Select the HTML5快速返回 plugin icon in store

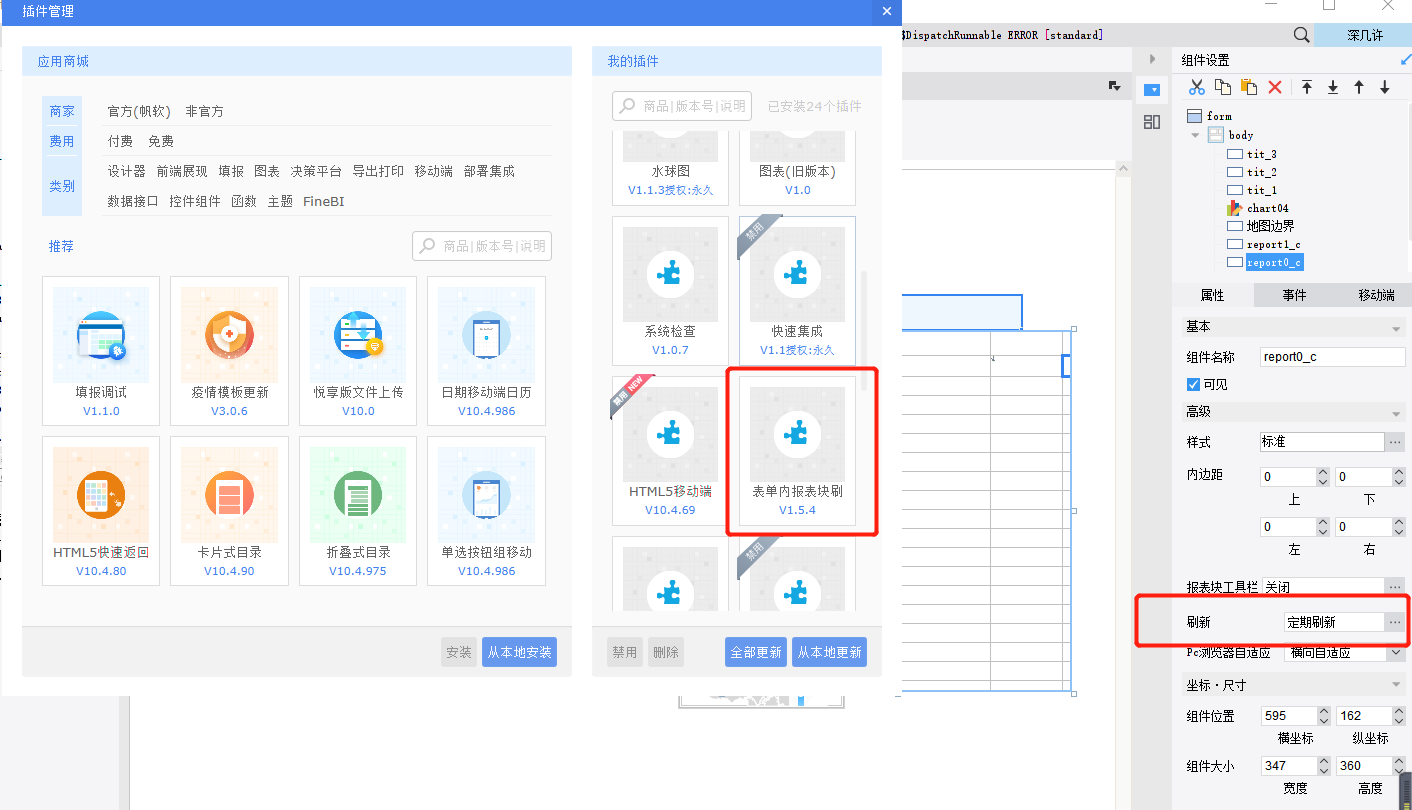[101, 495]
